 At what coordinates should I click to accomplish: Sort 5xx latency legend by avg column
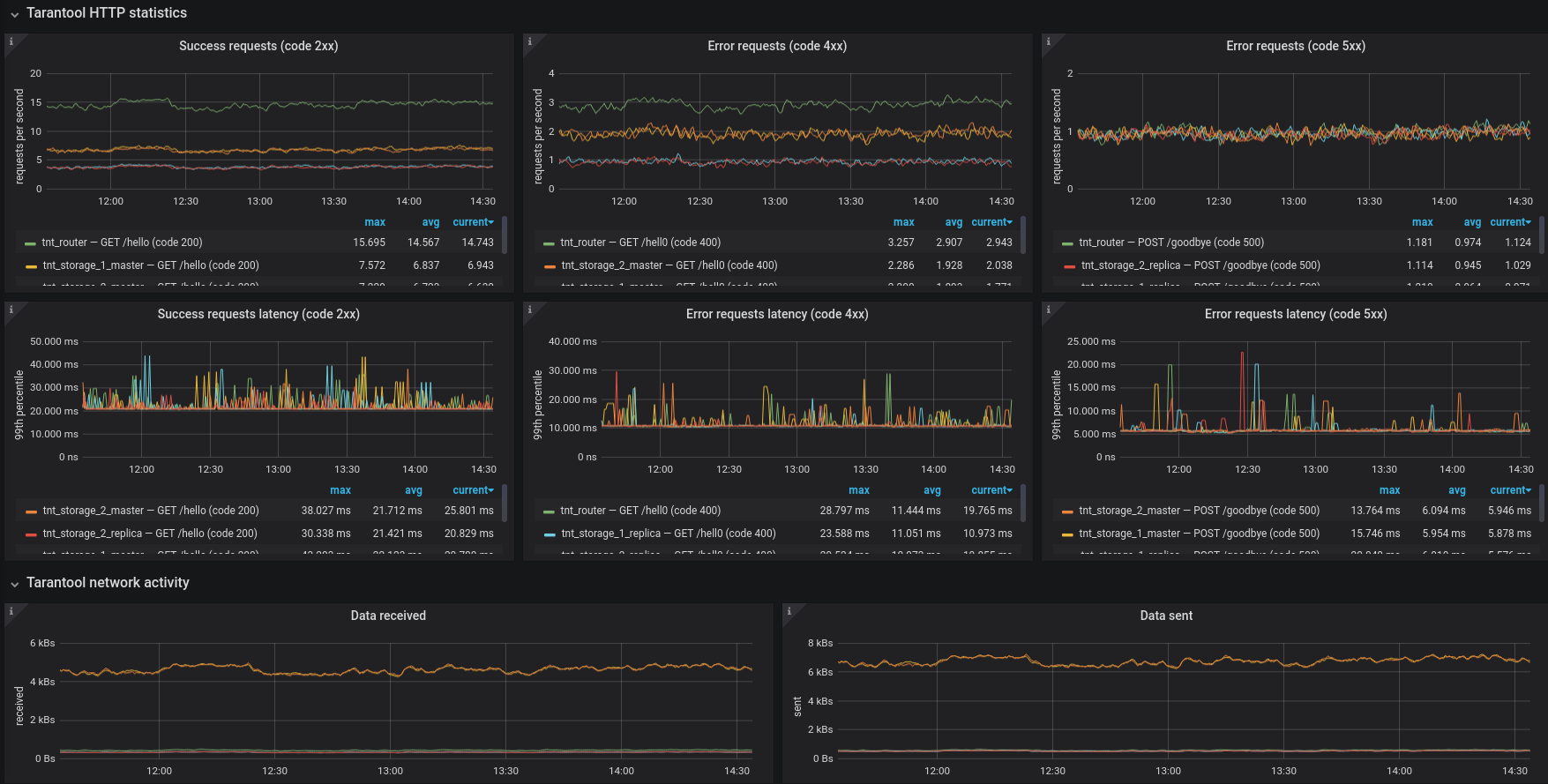(1456, 490)
